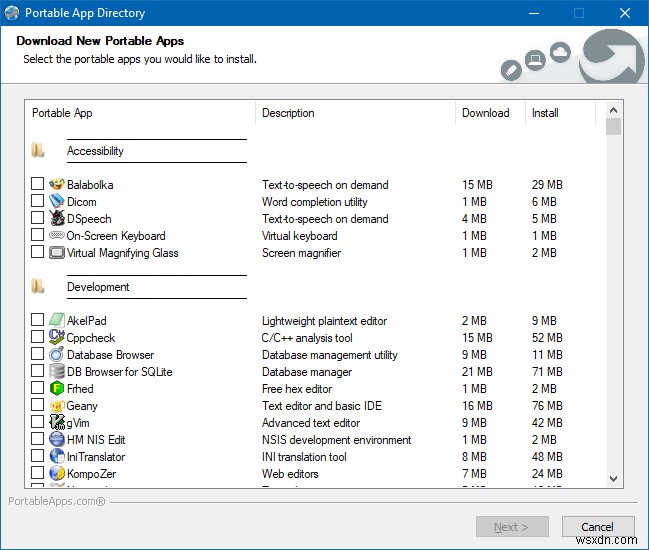Click the gVim app icon
The image size is (649, 550).
(x=57, y=423)
